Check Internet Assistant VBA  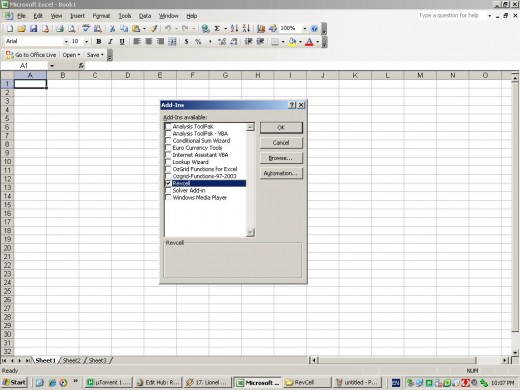click(168, 155)
